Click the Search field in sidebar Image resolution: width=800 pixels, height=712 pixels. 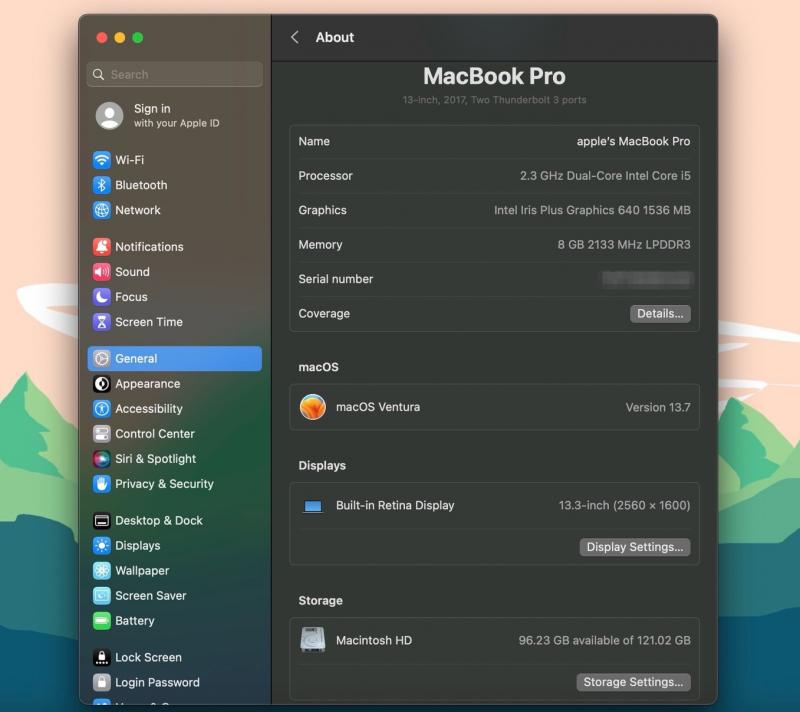pyautogui.click(x=175, y=74)
